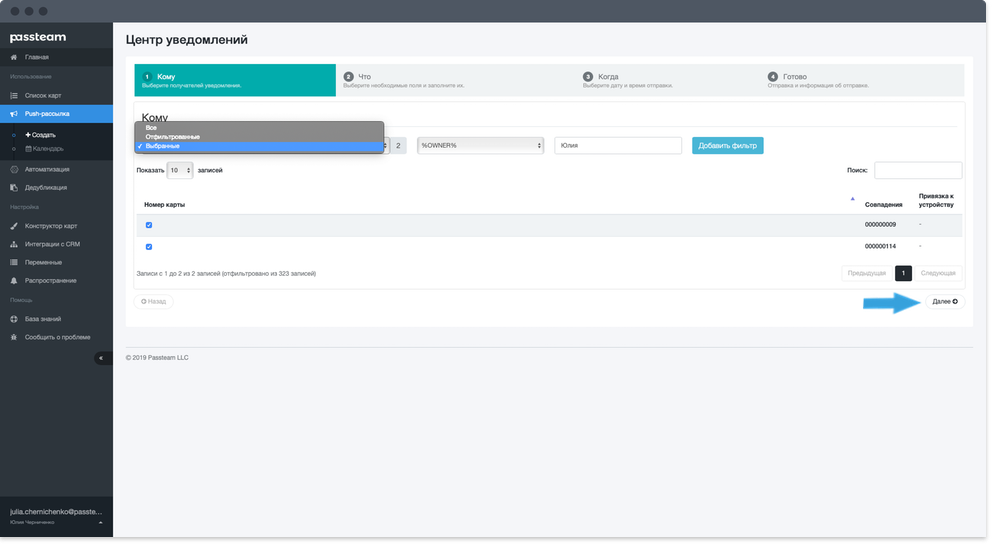Click the passteam logo
Image resolution: width=993 pixels, height=544 pixels.
tap(38, 37)
